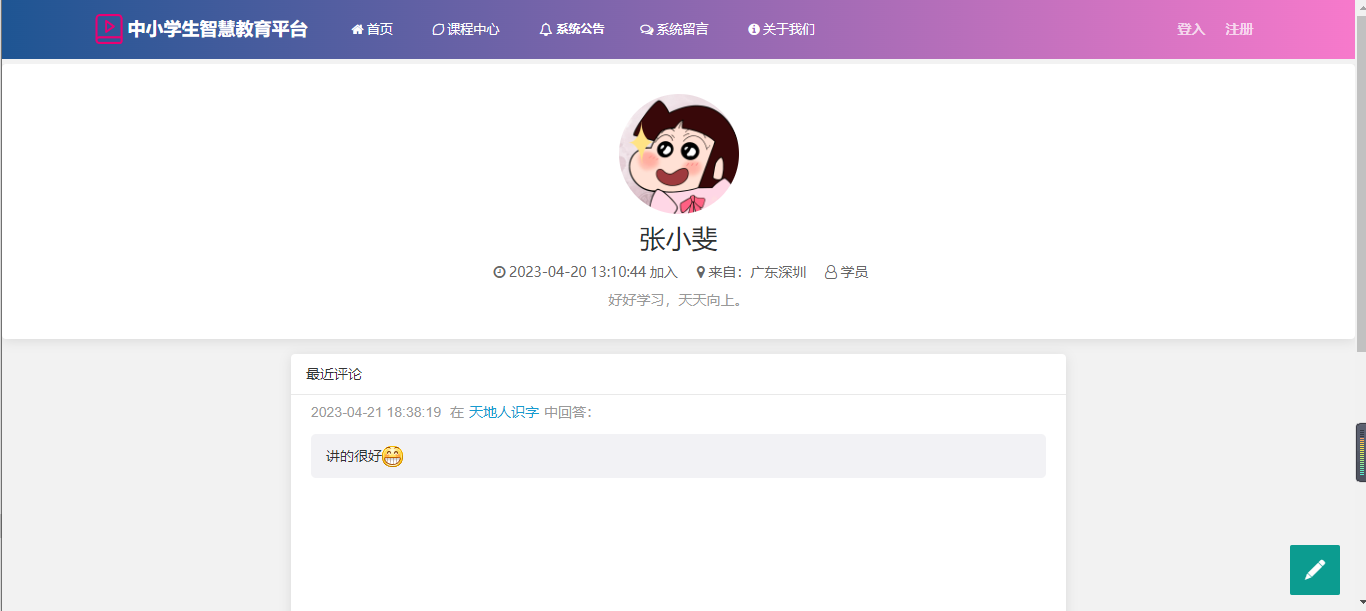
Task: Open the 首页 home menu item
Action: point(372,29)
